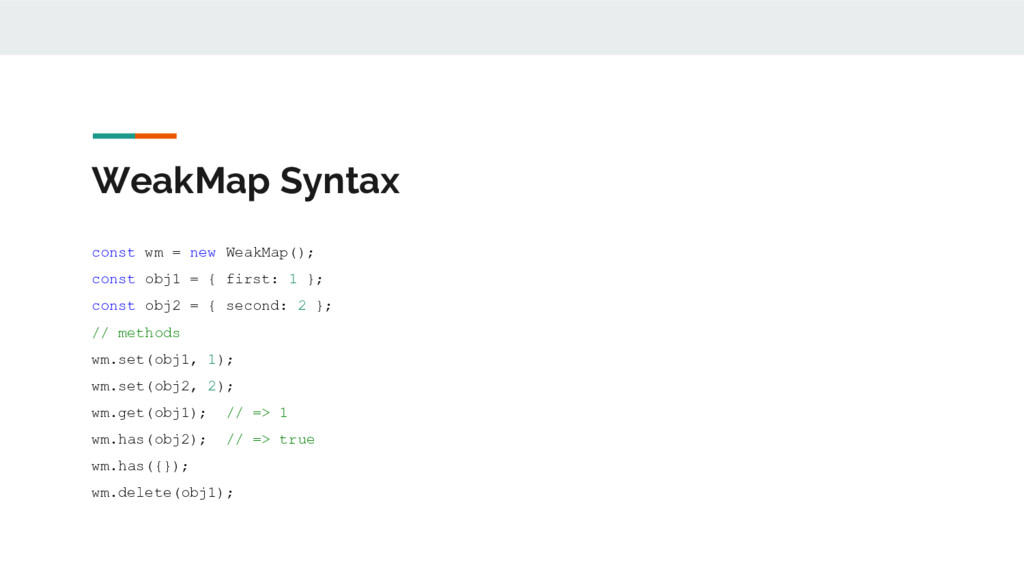Click the line "const obj1 = { first: 1 };"
Image resolution: width=1024 pixels, height=576 pixels.
pyautogui.click(x=207, y=280)
